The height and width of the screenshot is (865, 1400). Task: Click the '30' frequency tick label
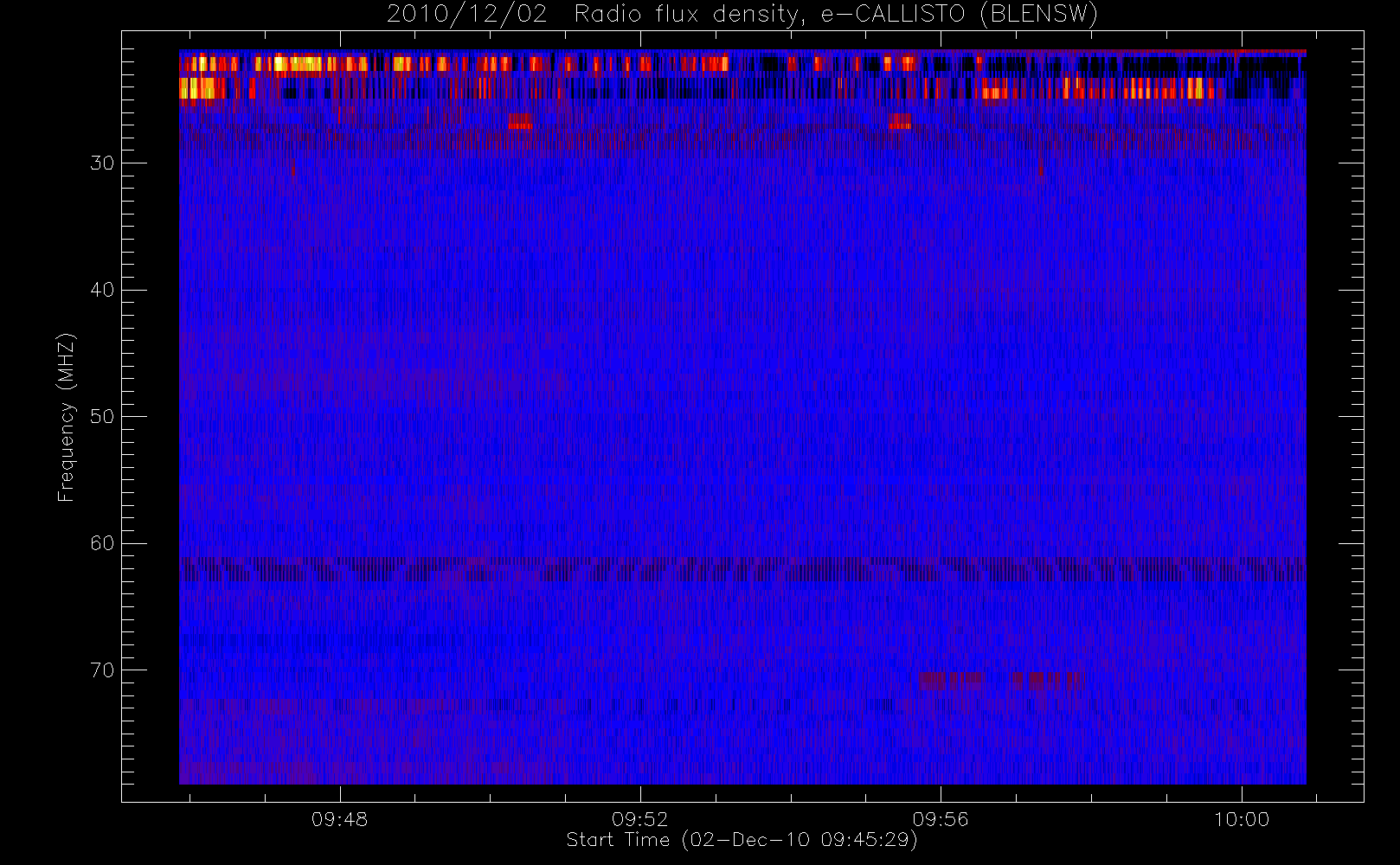click(x=102, y=163)
